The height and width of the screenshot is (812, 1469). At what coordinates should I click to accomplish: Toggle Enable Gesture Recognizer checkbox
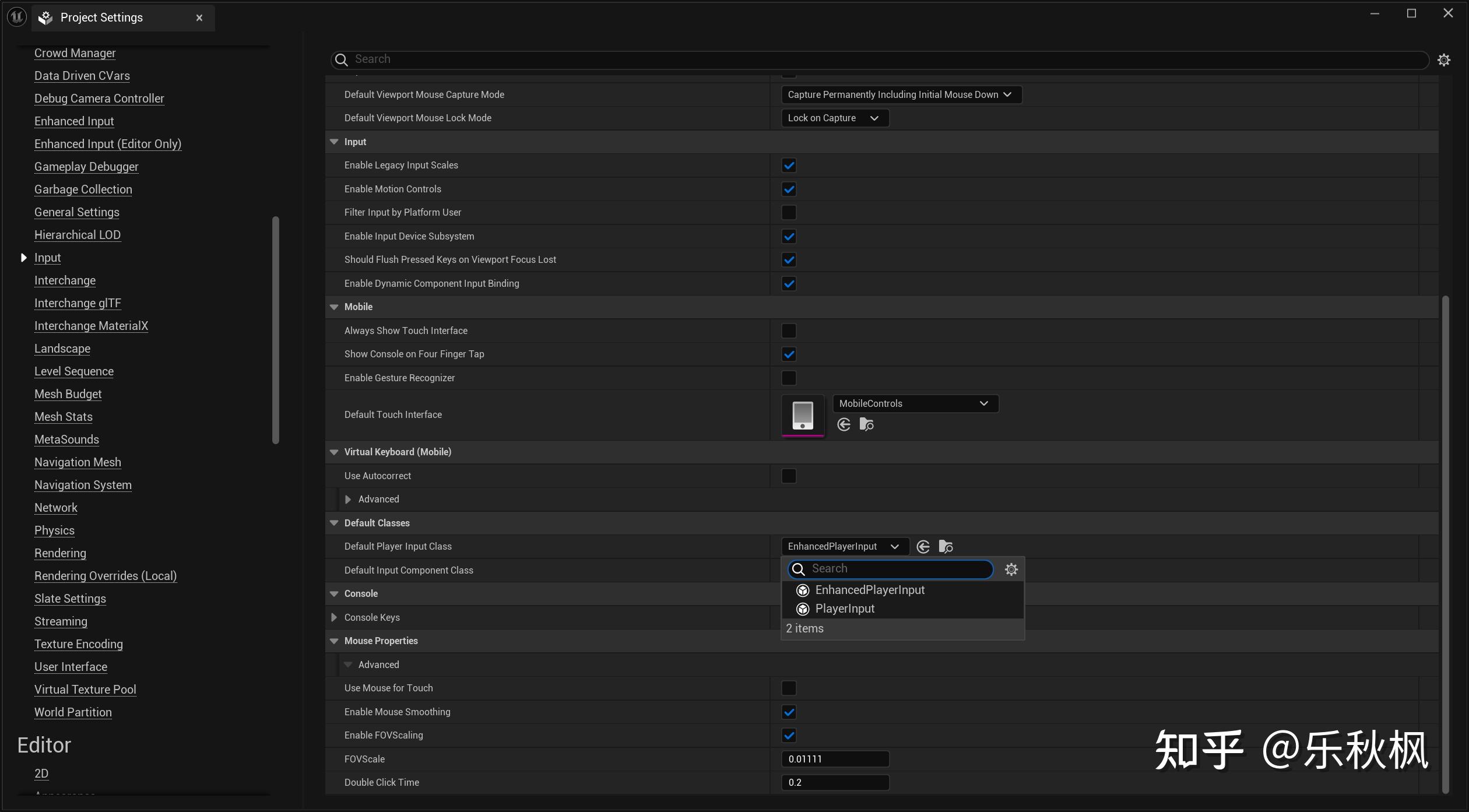coord(789,378)
